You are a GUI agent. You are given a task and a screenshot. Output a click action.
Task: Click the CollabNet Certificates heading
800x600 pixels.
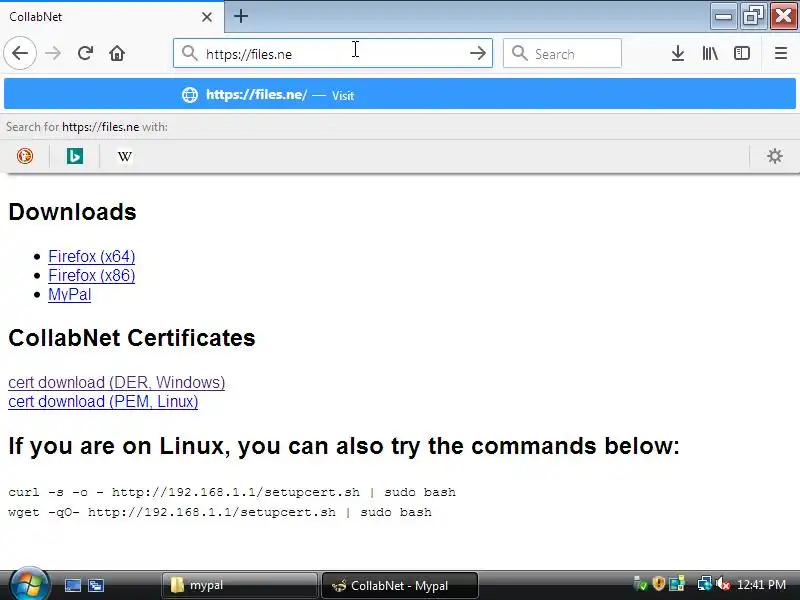[132, 338]
